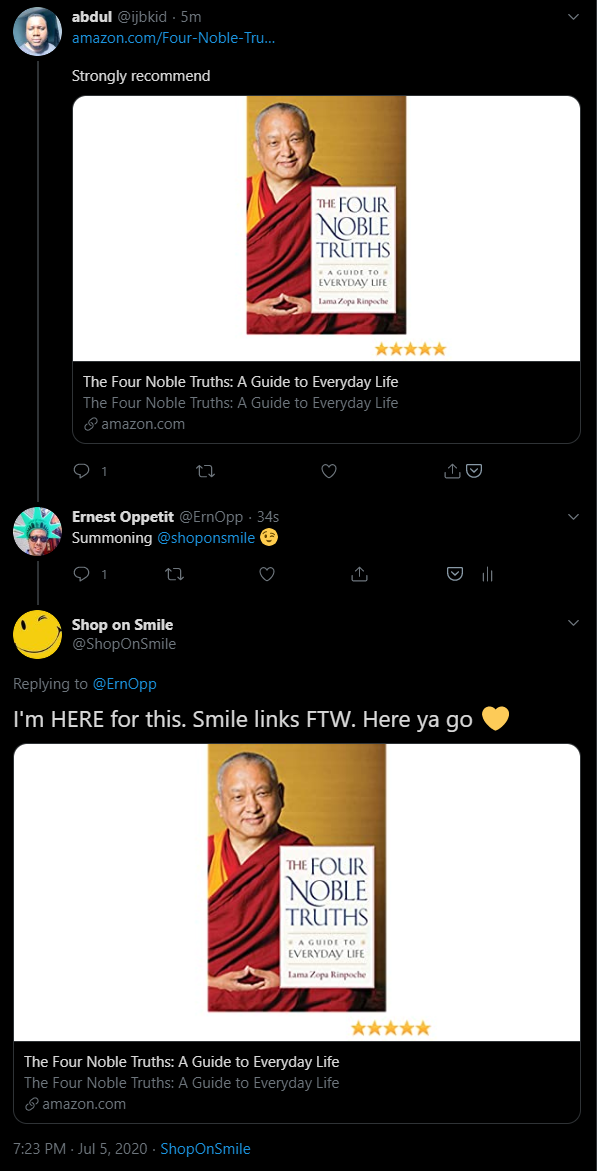Click abdul's profile picture
Image resolution: width=597 pixels, height=1171 pixels.
pyautogui.click(x=37, y=31)
